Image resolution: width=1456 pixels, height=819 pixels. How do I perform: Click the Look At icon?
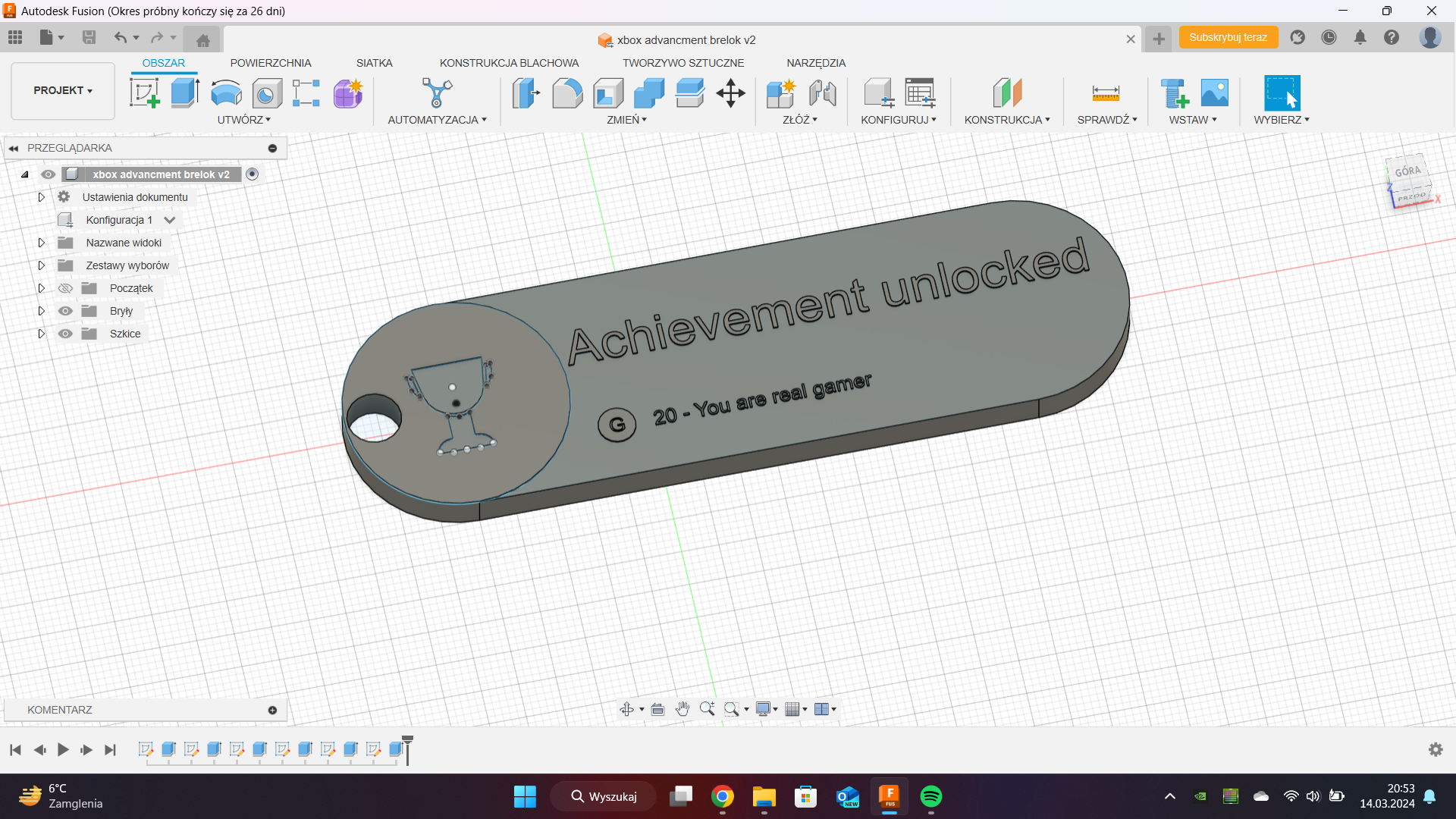657,709
